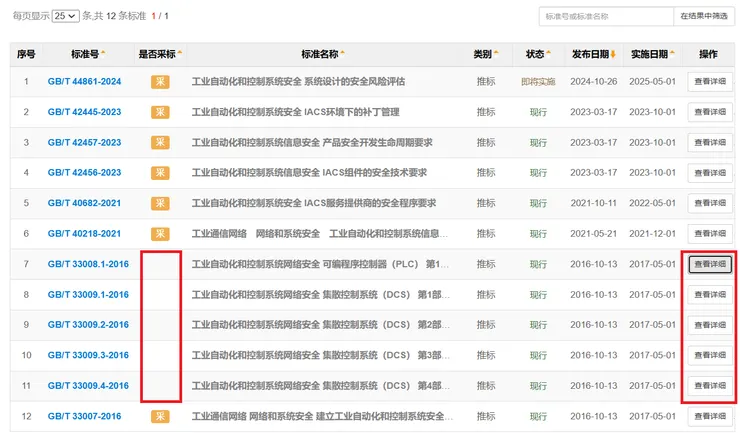Viewport: 740px width, 439px height.
Task: Sort by 类别 column header
Action: [486, 54]
